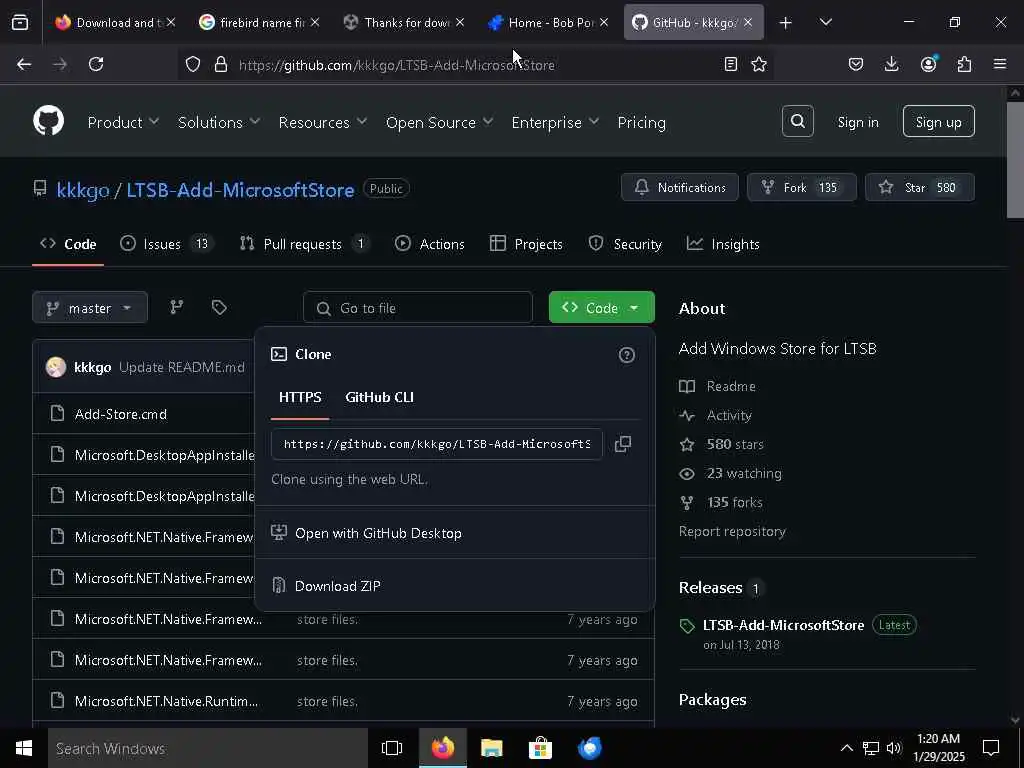The width and height of the screenshot is (1024, 768).
Task: Select the GitHub CLI clone tab
Action: tap(379, 397)
